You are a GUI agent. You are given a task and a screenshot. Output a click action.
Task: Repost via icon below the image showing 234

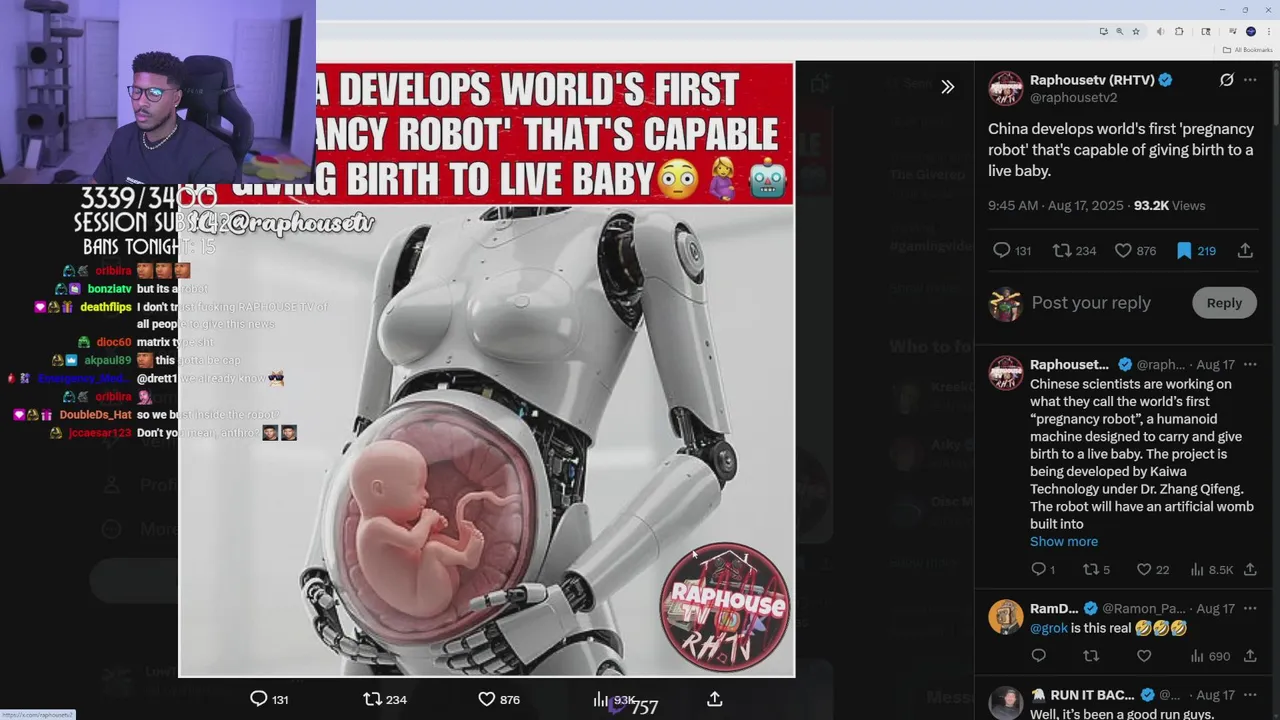(x=384, y=699)
